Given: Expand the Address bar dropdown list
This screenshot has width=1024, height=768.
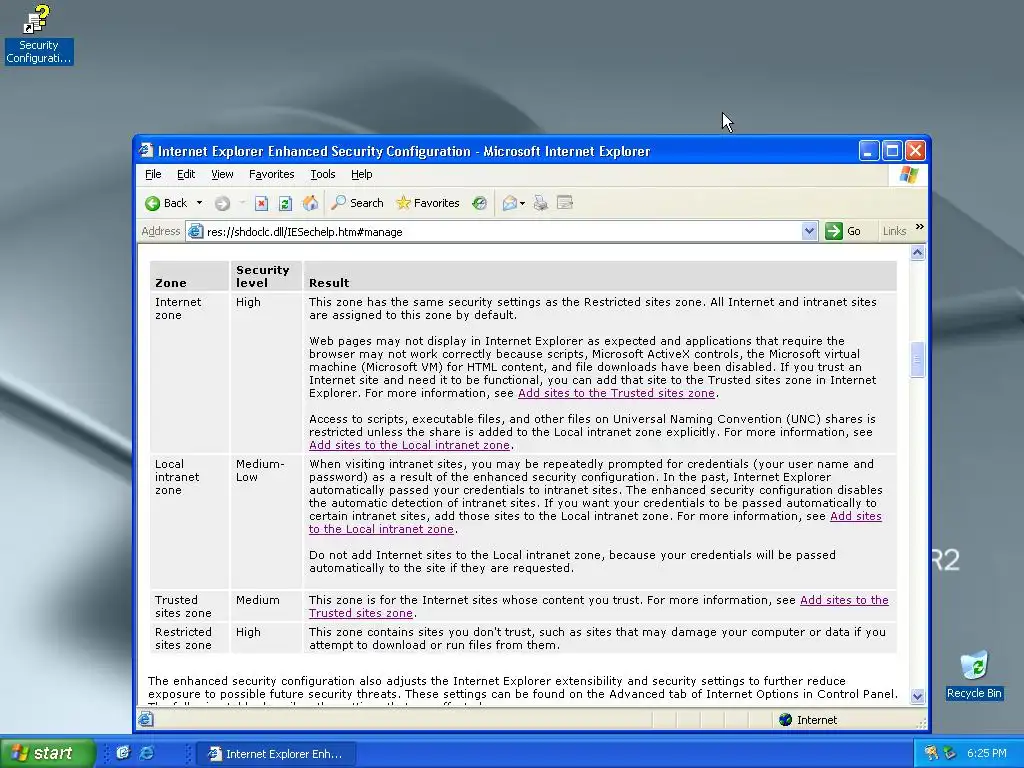Looking at the screenshot, I should (809, 231).
